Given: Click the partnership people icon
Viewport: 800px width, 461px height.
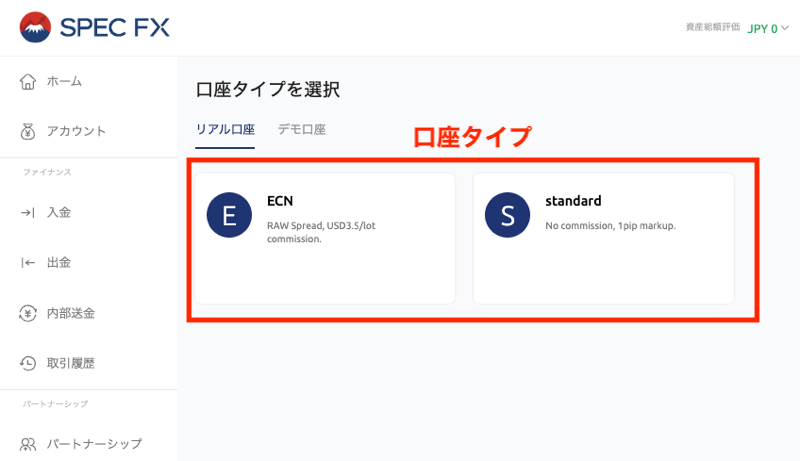Looking at the screenshot, I should click(28, 444).
